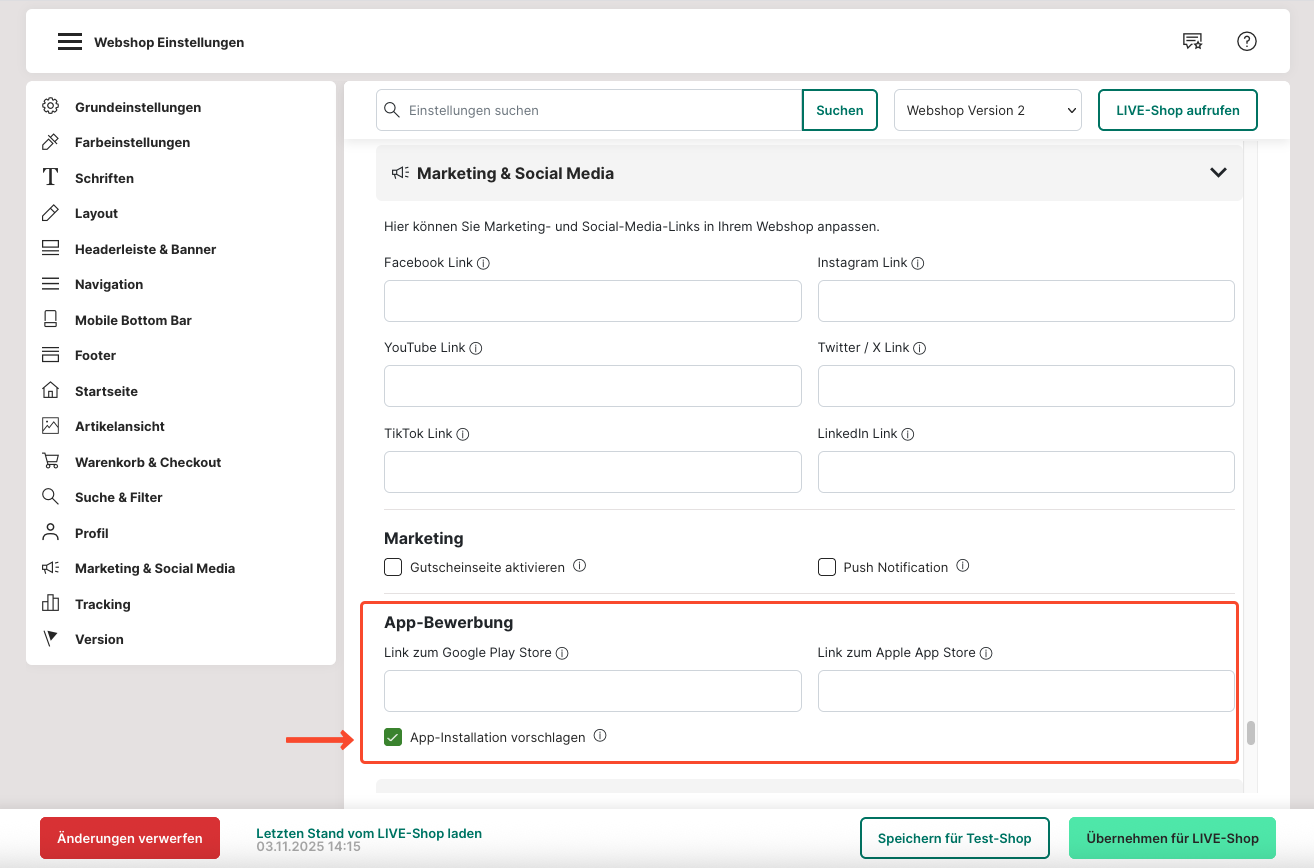Open Farbeinstellungen in the sidebar
Image resolution: width=1314 pixels, height=868 pixels.
click(x=132, y=142)
